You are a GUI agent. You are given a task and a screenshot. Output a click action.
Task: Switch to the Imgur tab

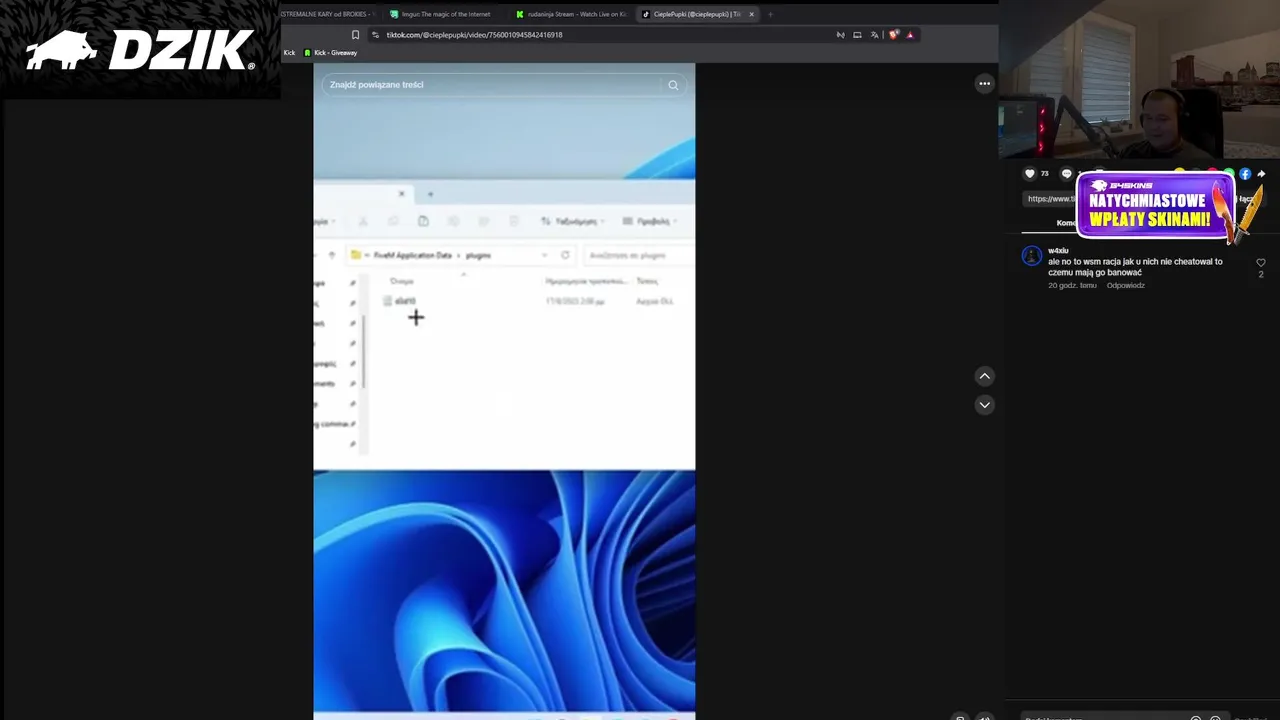pos(445,14)
